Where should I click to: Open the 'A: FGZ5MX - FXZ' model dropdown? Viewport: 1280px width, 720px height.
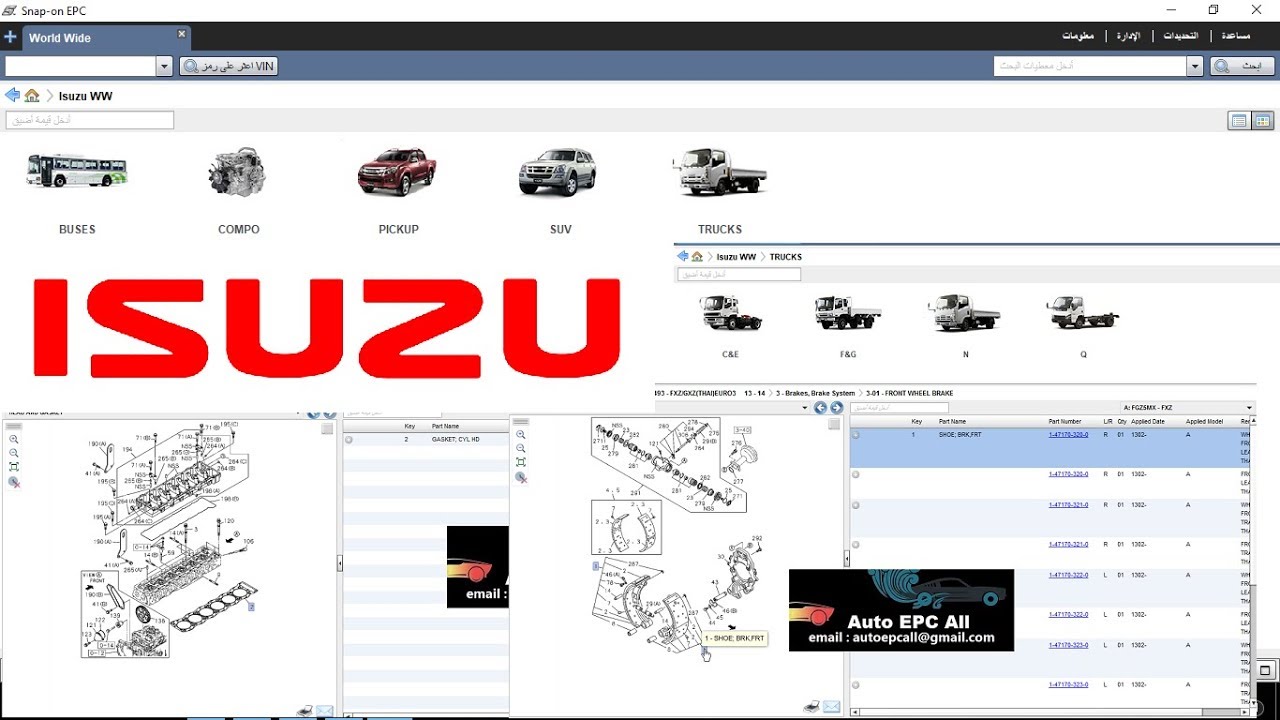tap(1188, 408)
